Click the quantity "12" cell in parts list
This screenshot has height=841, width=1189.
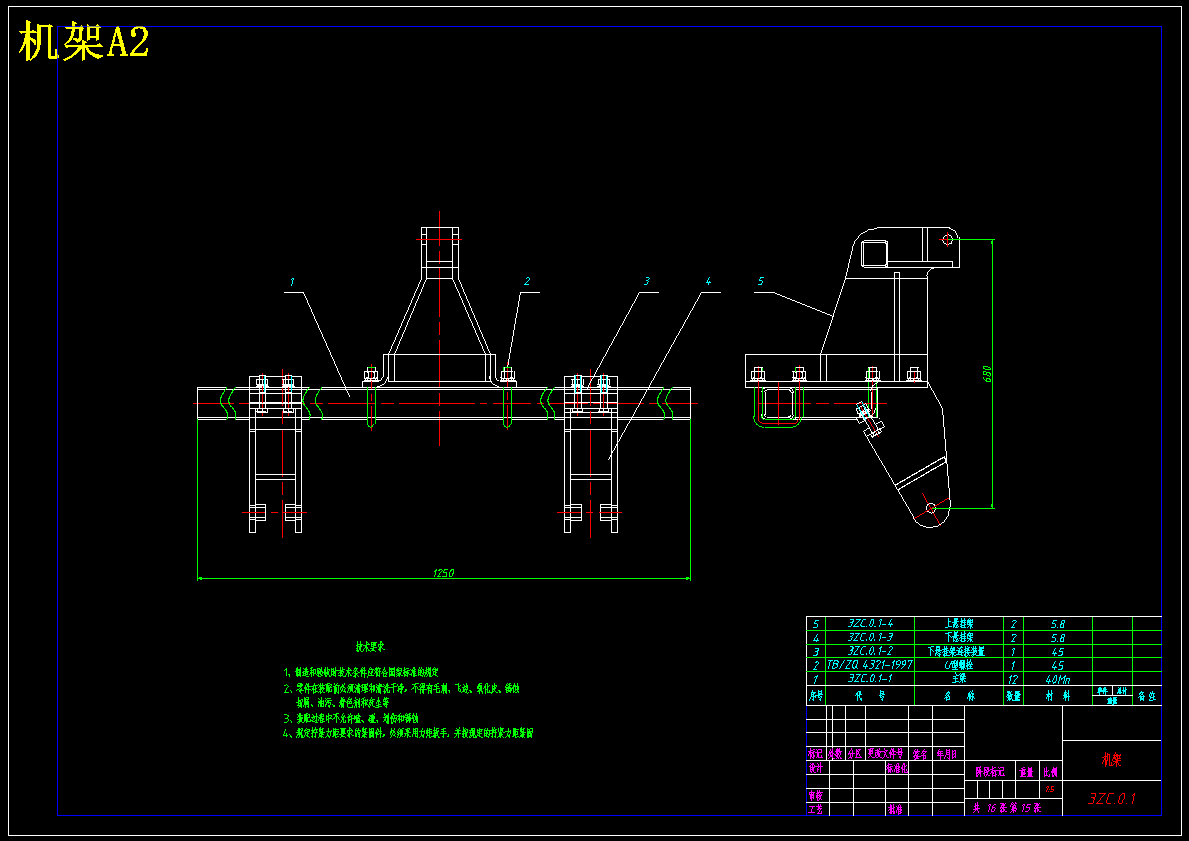click(x=1013, y=679)
